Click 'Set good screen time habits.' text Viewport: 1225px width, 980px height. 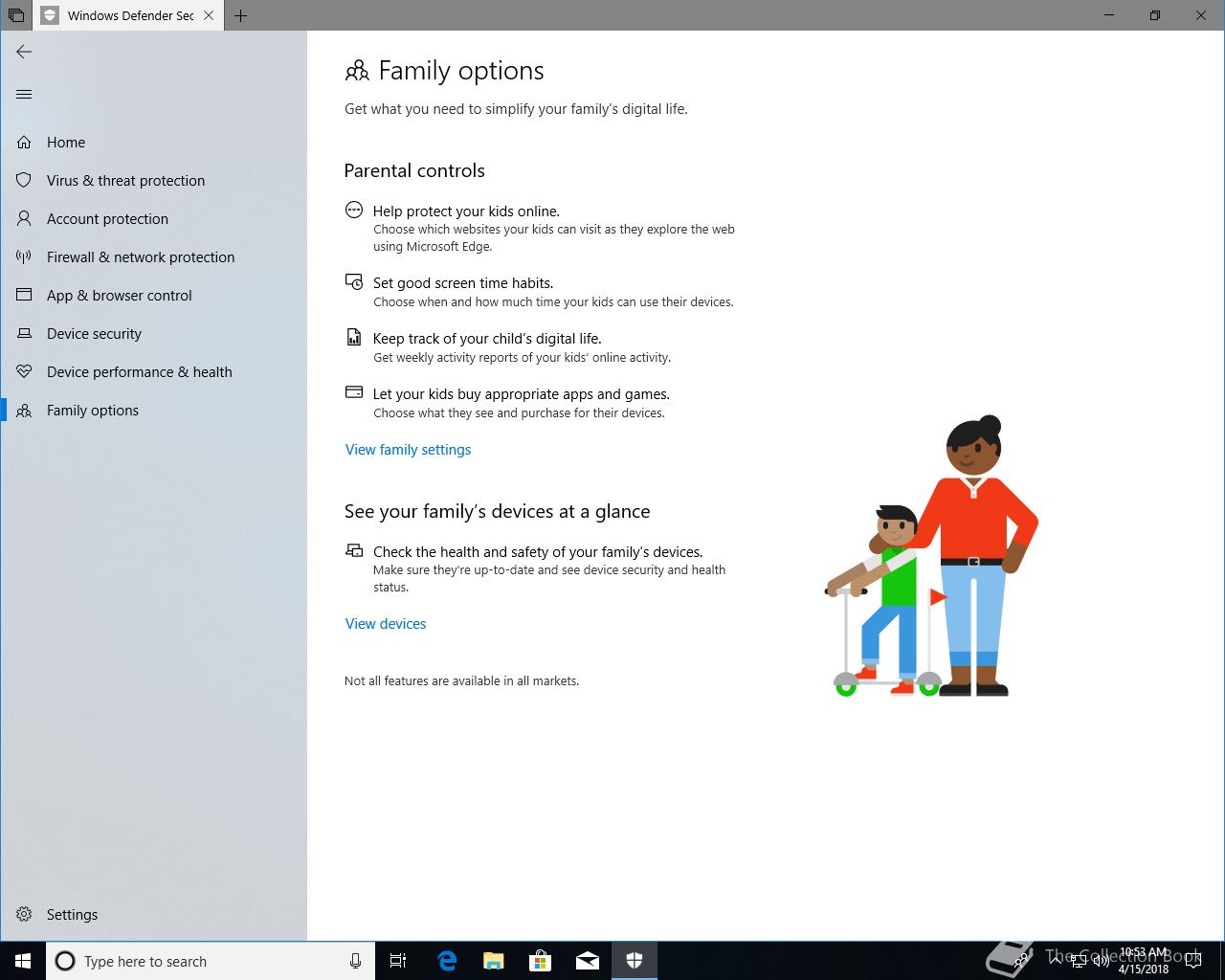(x=463, y=282)
